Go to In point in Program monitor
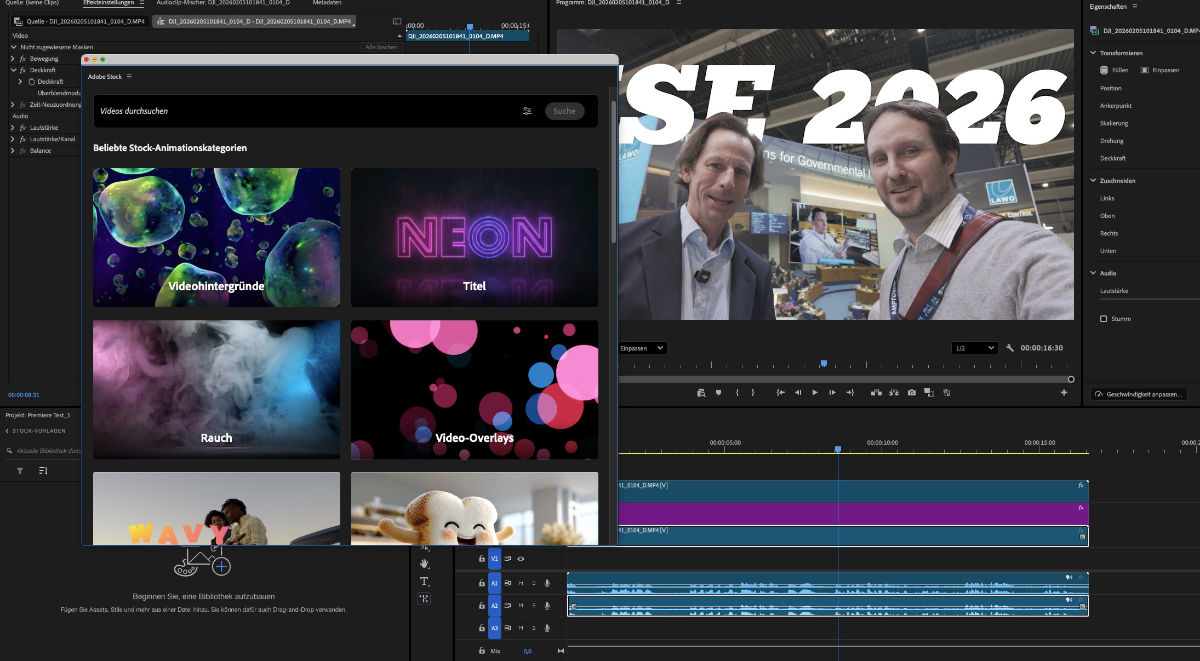Image resolution: width=1200 pixels, height=661 pixels. click(x=781, y=393)
